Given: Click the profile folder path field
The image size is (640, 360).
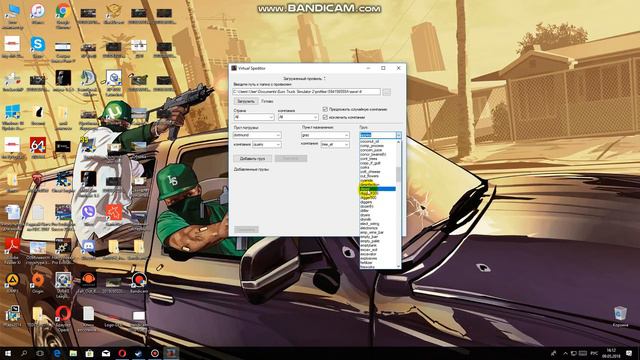Looking at the screenshot, I should (x=307, y=92).
